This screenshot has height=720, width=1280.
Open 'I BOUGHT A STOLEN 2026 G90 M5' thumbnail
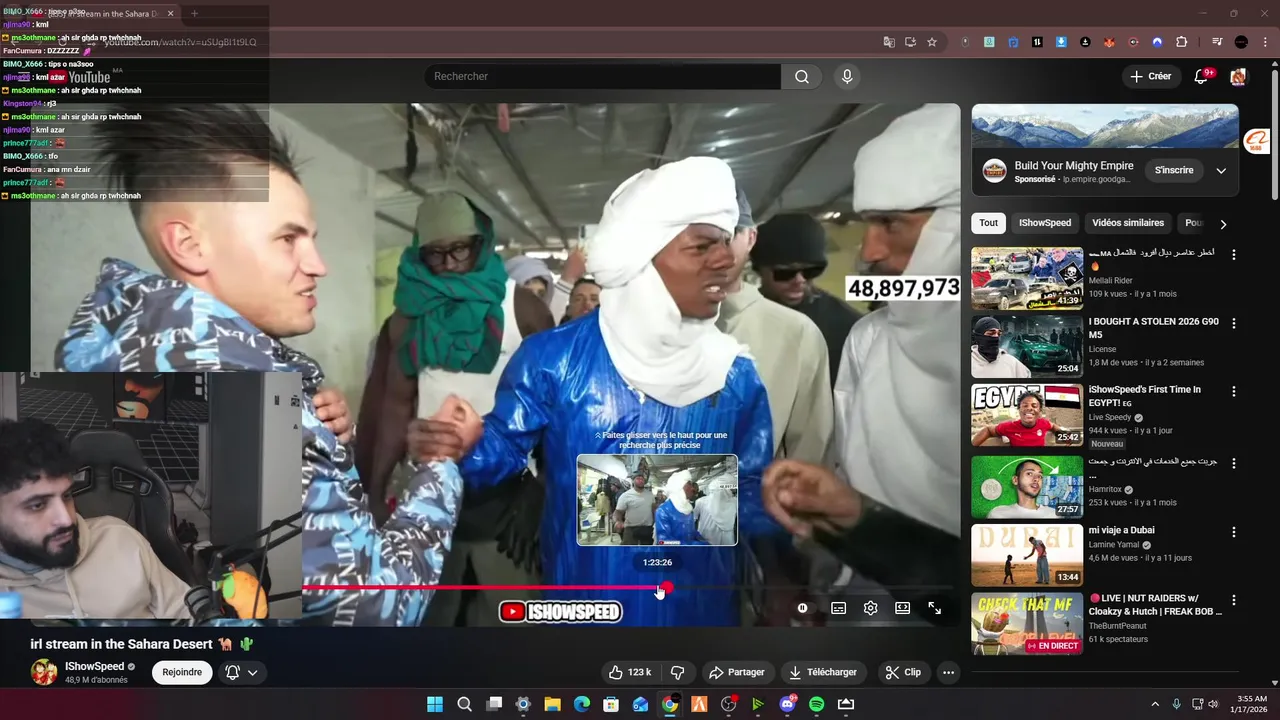tap(1027, 347)
